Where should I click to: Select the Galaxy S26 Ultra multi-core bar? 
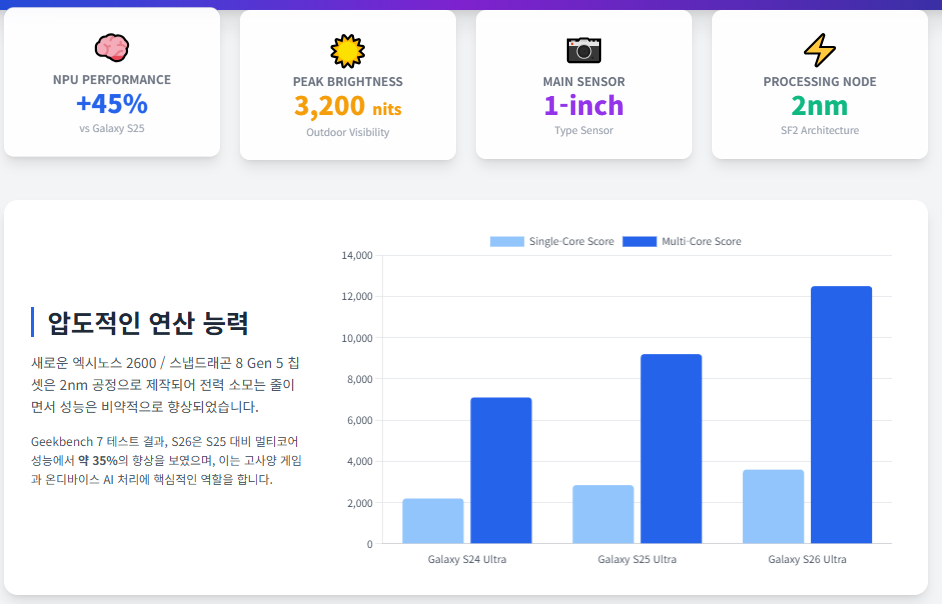pyautogui.click(x=841, y=415)
